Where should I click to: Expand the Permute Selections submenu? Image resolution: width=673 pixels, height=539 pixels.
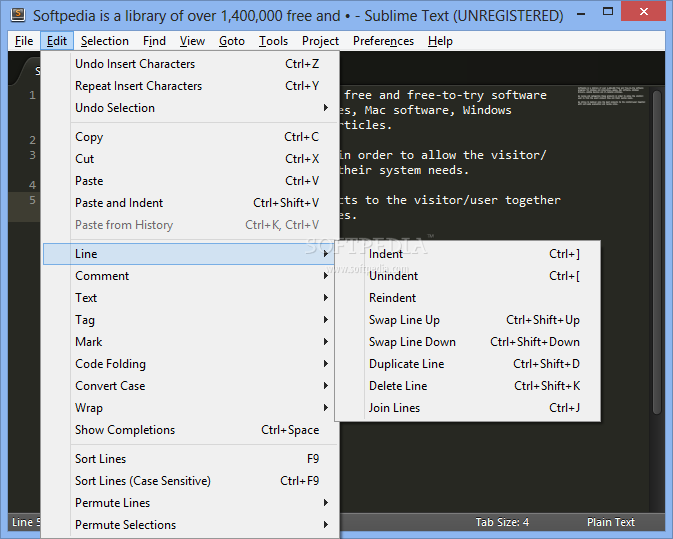pos(191,524)
